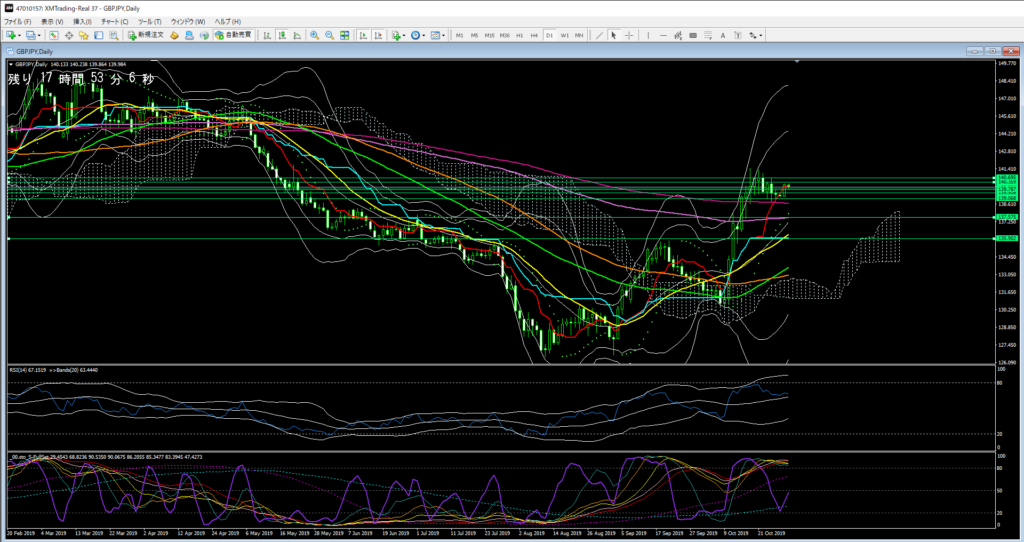Minimize the GBPJPY,Daily chart window

click(975, 51)
